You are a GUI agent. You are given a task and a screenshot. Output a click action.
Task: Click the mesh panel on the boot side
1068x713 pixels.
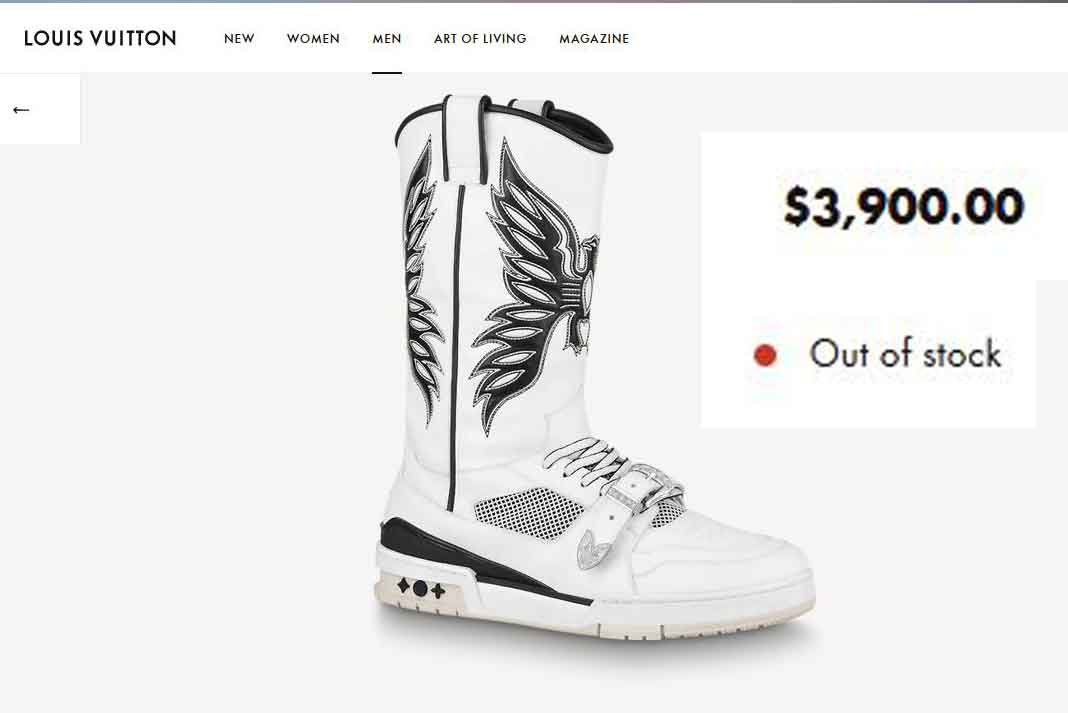[x=528, y=512]
